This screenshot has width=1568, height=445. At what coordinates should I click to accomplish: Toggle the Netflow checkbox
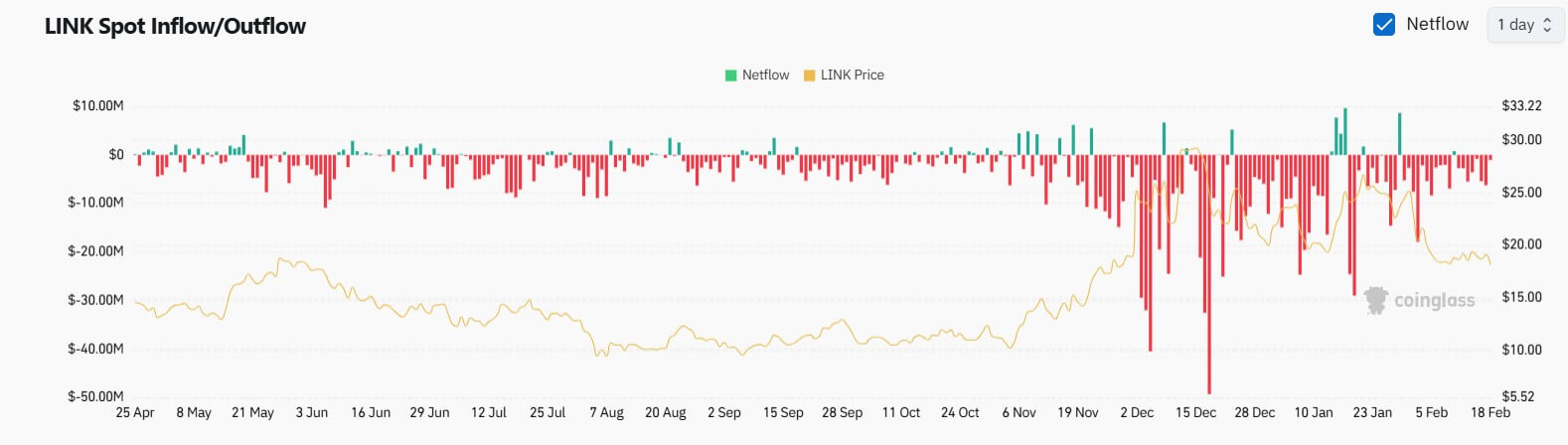[1383, 25]
